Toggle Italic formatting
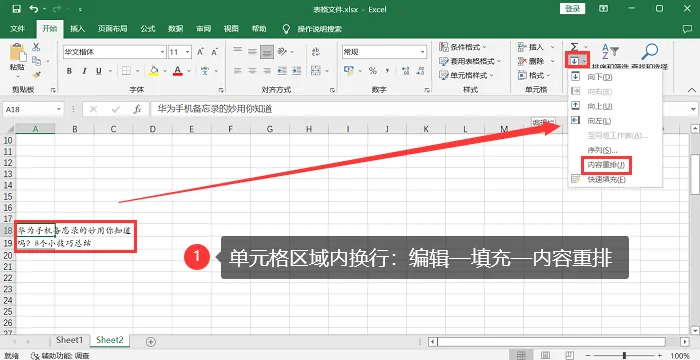 coord(84,71)
